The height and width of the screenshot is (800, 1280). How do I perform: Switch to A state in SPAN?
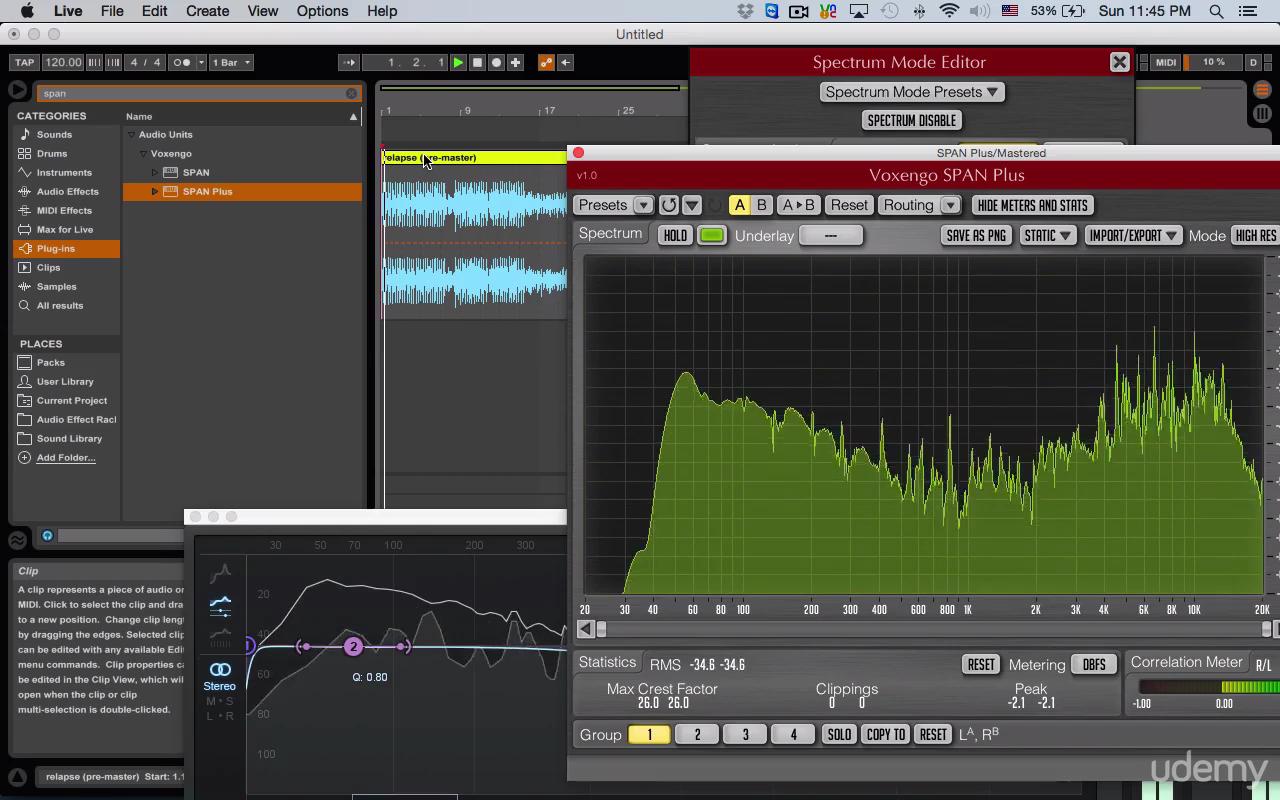coord(740,205)
